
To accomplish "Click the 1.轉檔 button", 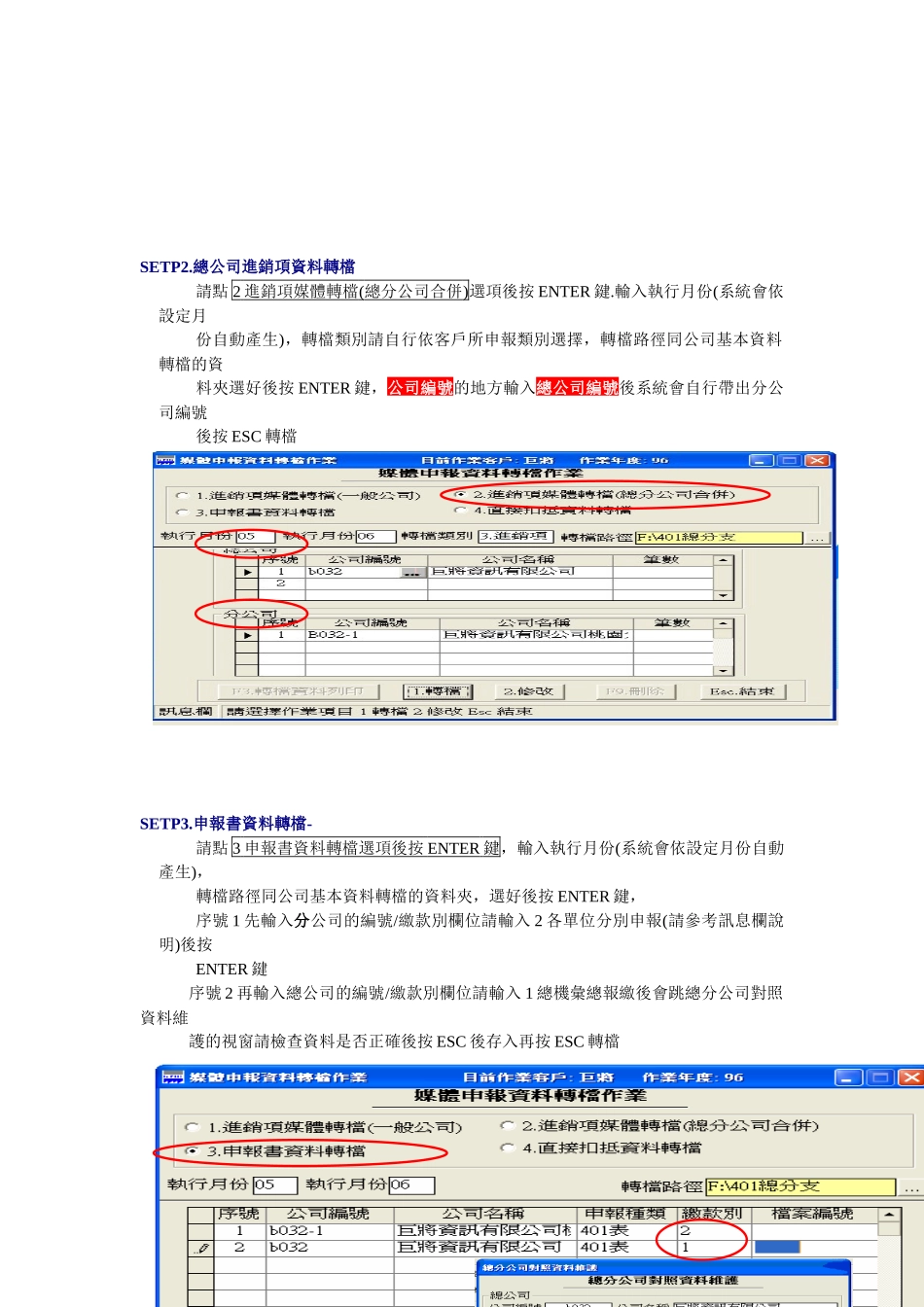I will pyautogui.click(x=438, y=691).
